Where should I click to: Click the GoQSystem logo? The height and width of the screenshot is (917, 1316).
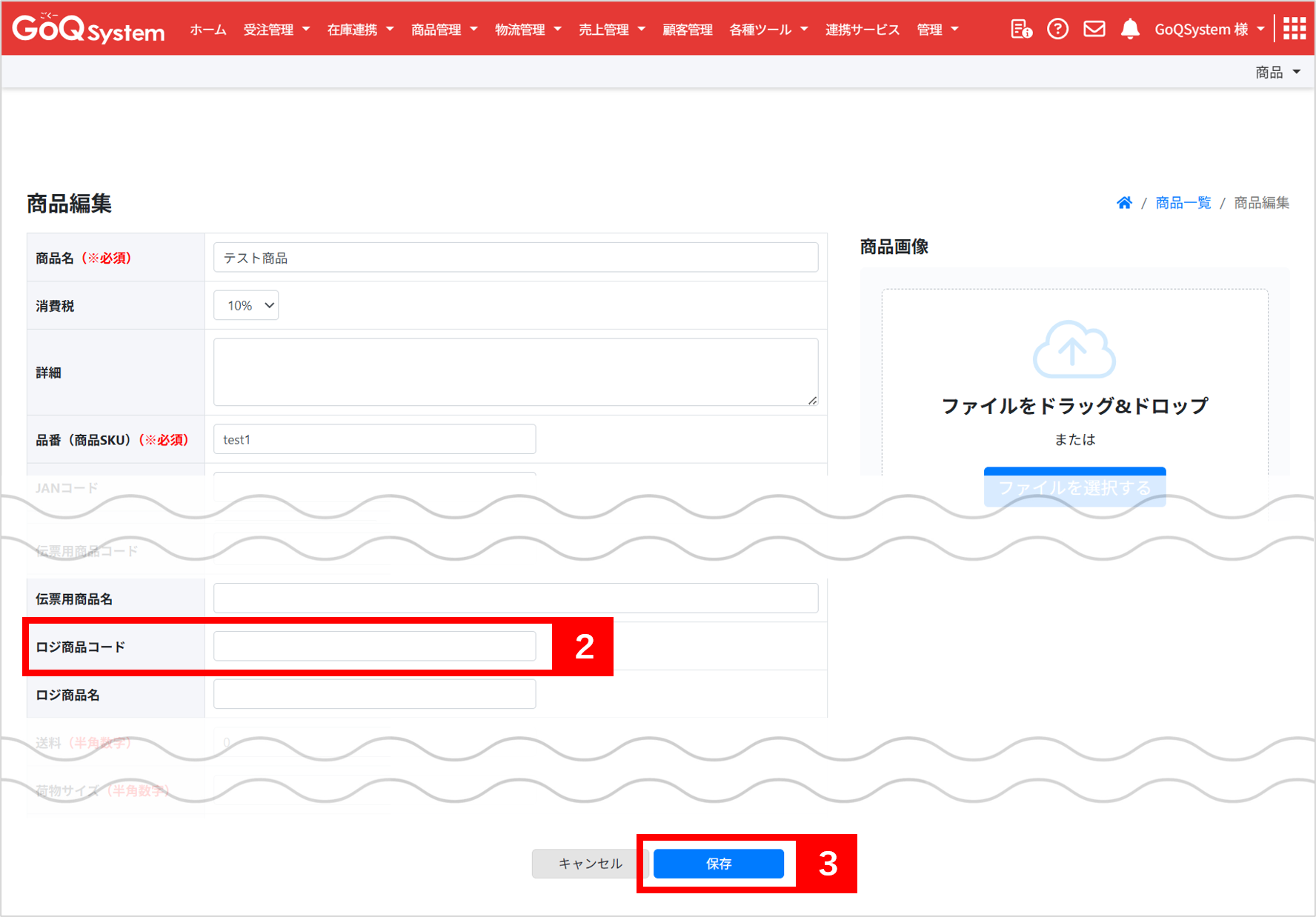(x=88, y=29)
